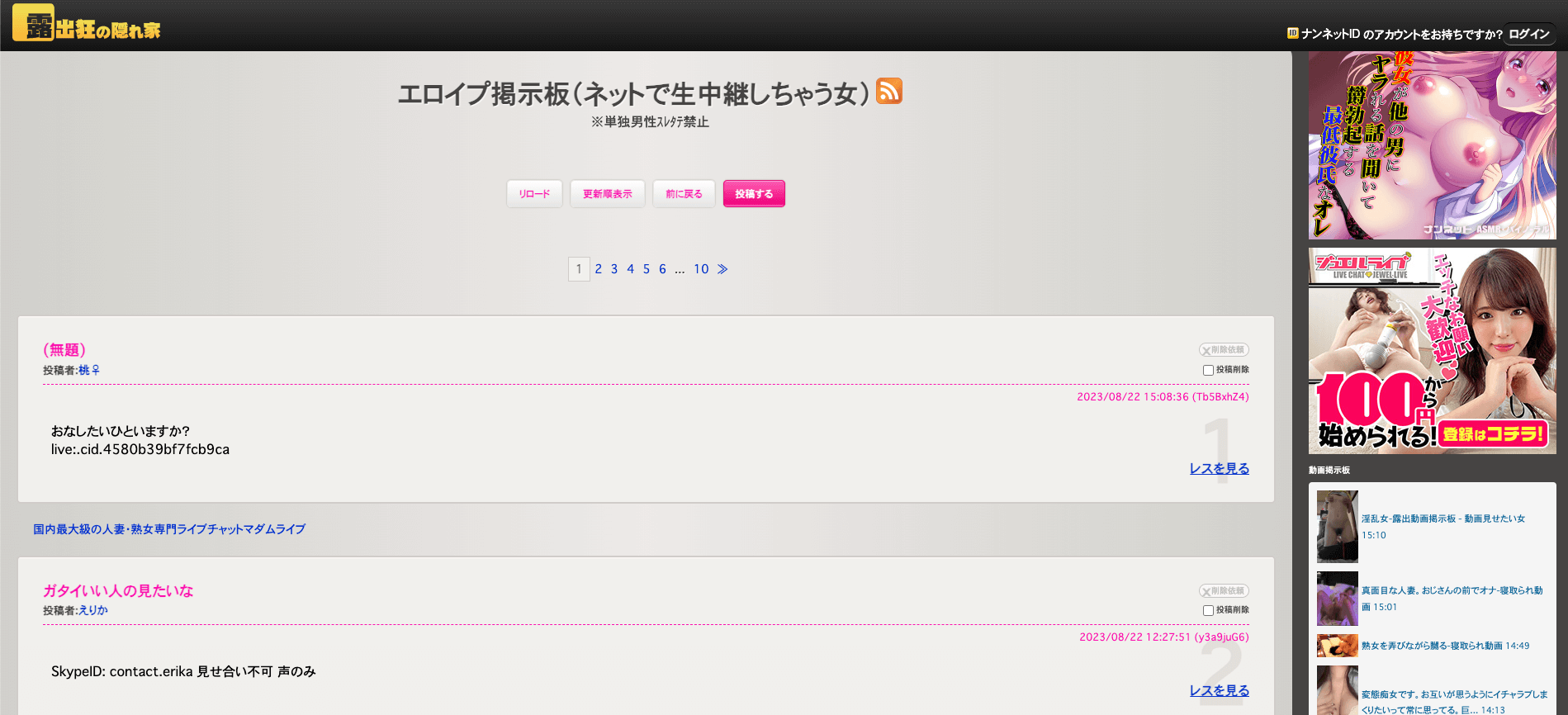Image resolution: width=1568 pixels, height=715 pixels.
Task: Open the マダムライブ live chat text link
Action: (169, 529)
